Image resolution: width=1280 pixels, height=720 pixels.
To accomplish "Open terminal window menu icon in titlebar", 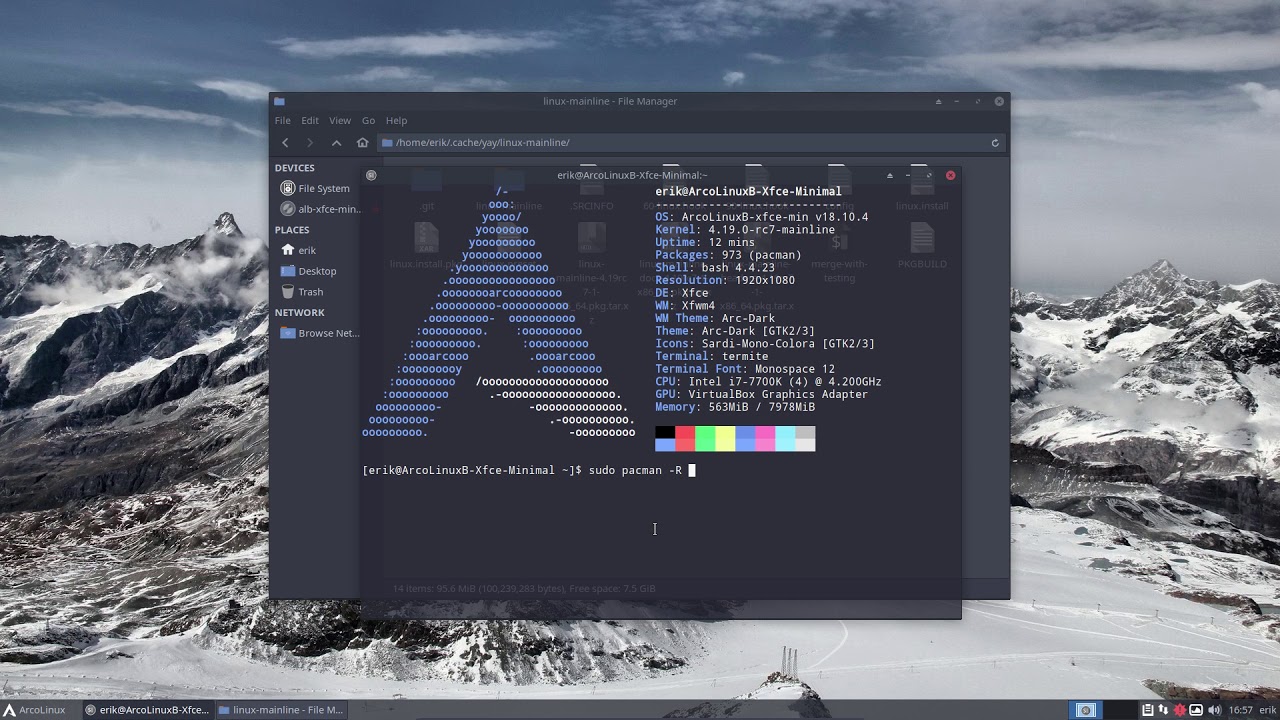I will coord(371,175).
